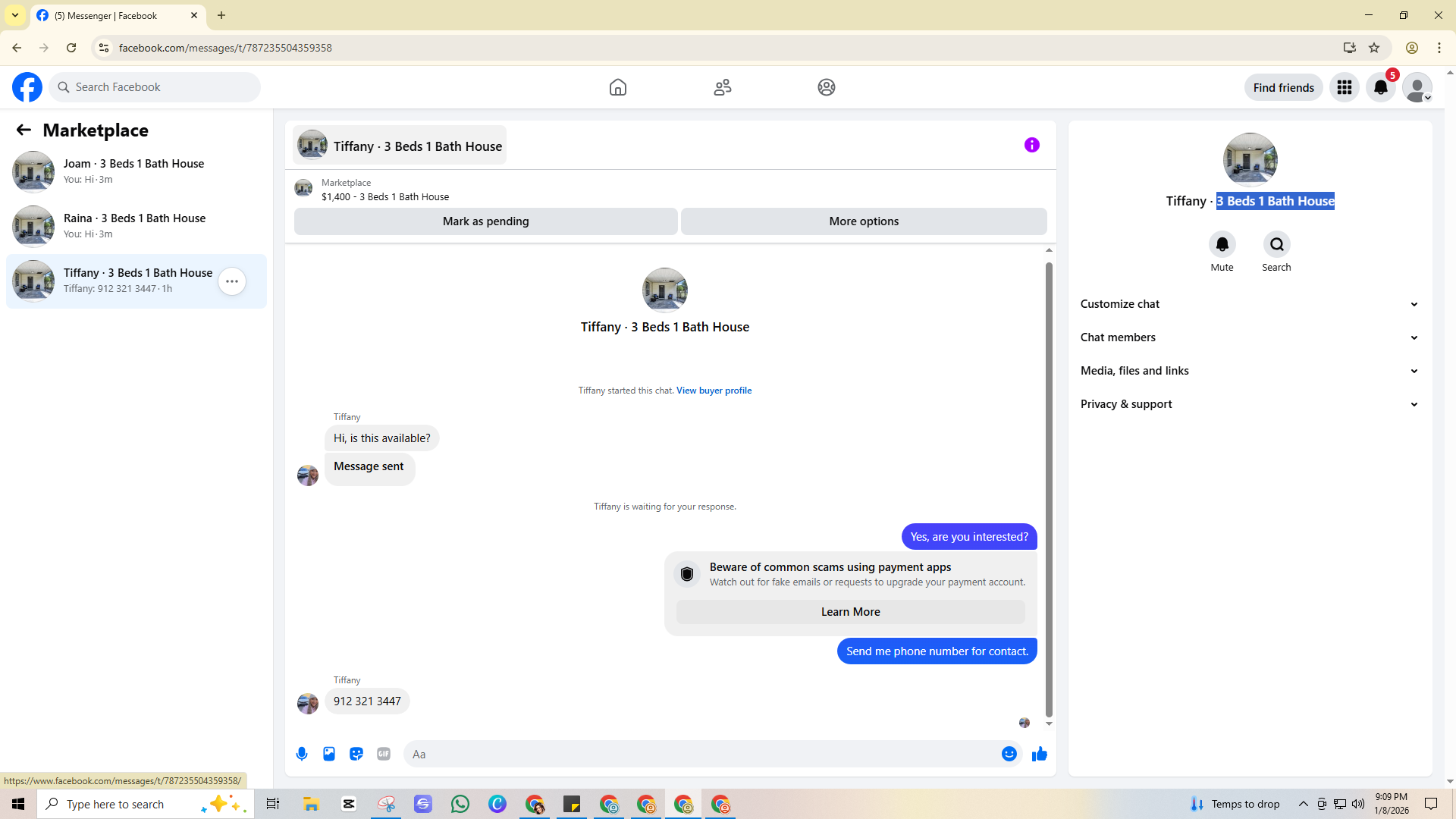Click the Mark as pending button
The image size is (1456, 819).
tap(485, 221)
